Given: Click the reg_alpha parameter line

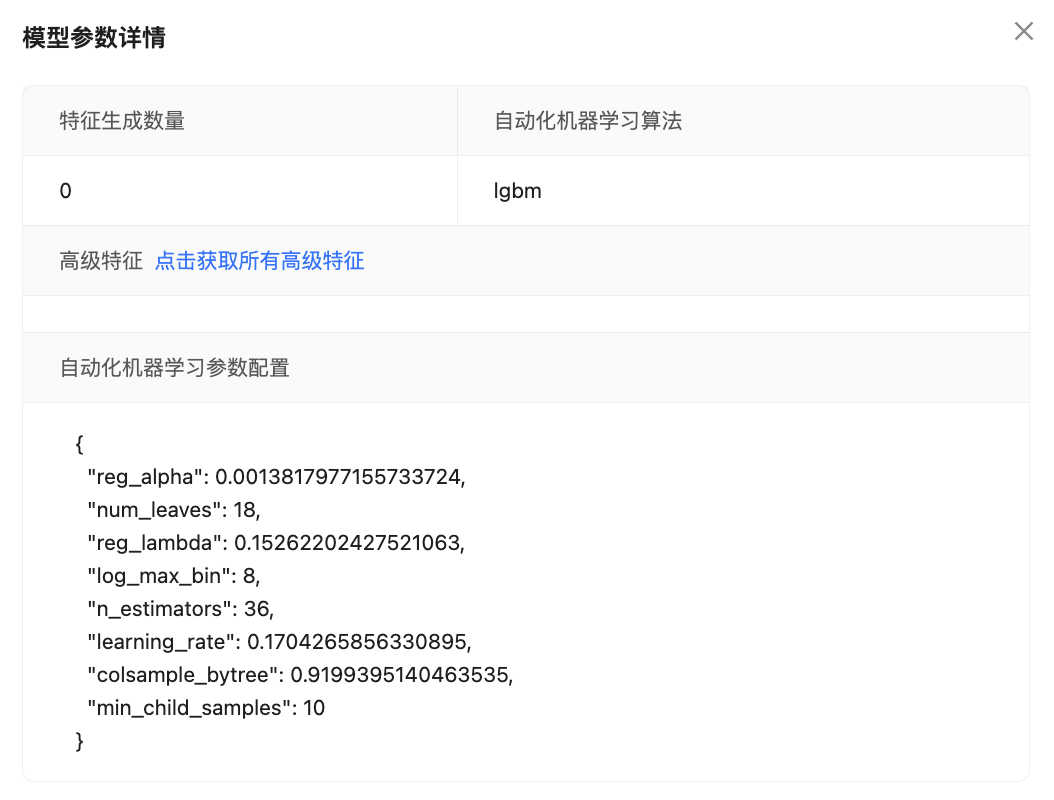Looking at the screenshot, I should (277, 477).
